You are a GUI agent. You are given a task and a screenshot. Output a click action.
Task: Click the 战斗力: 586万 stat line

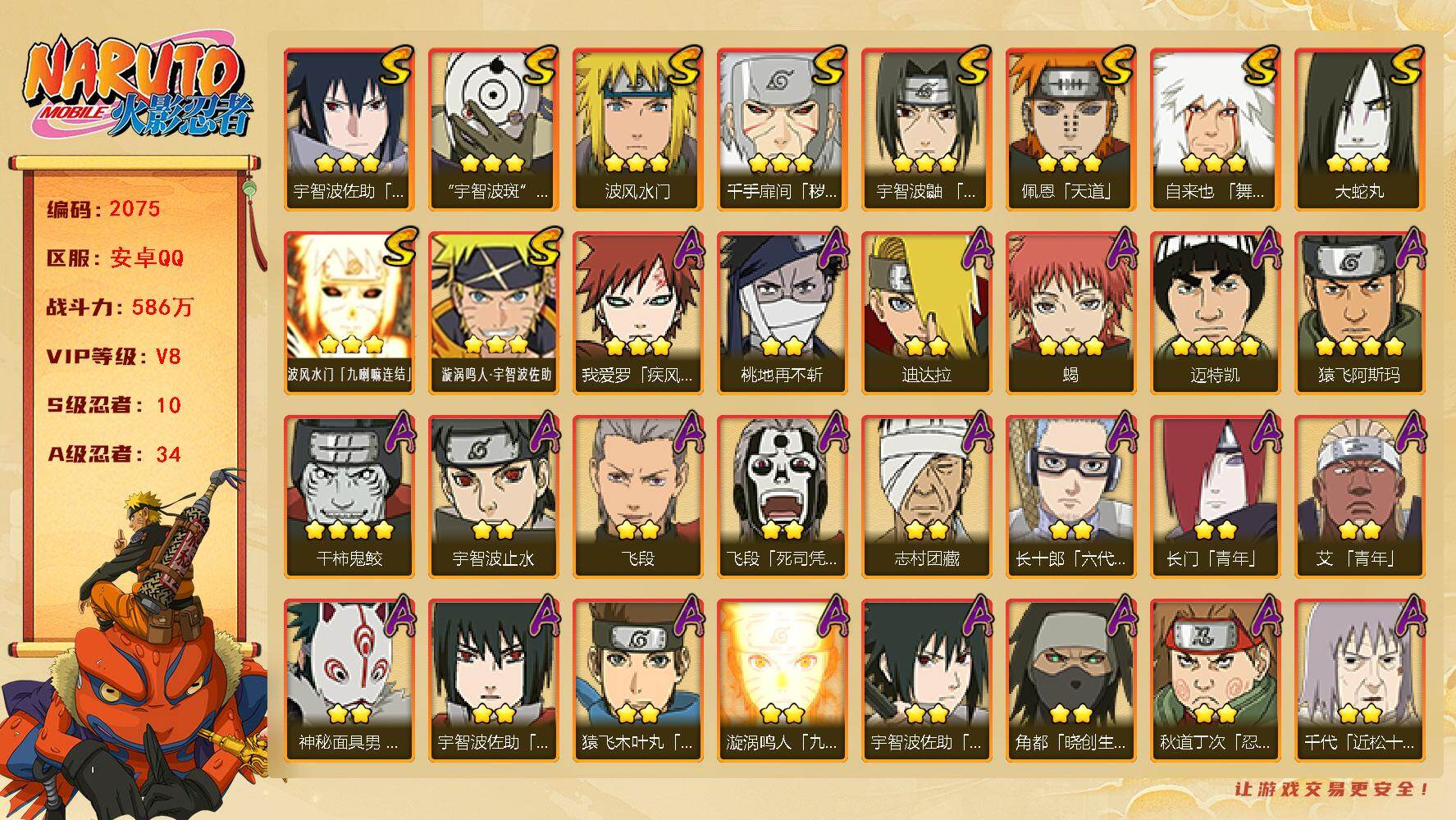point(120,307)
